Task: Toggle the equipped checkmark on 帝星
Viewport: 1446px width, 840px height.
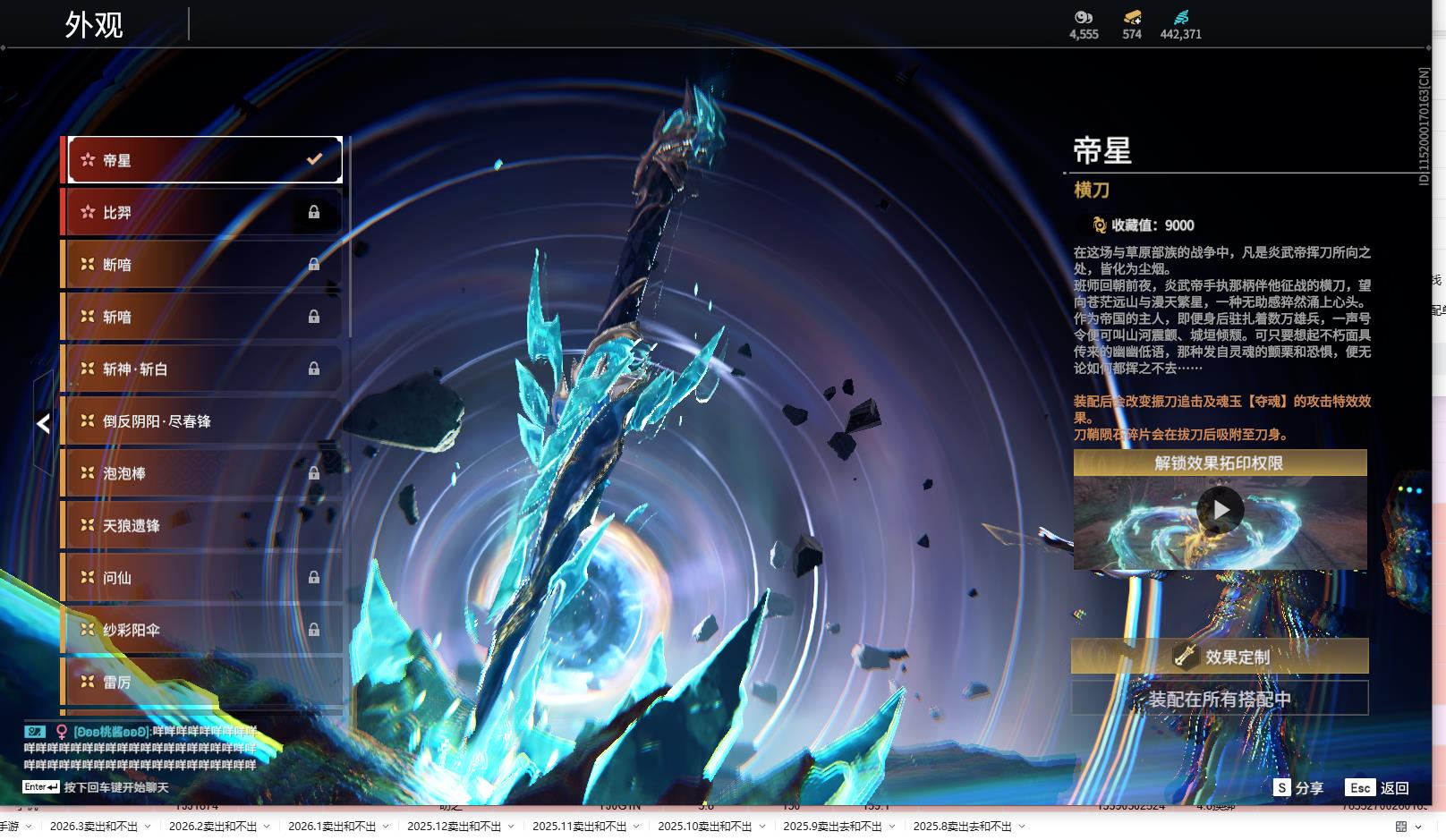Action: point(314,159)
